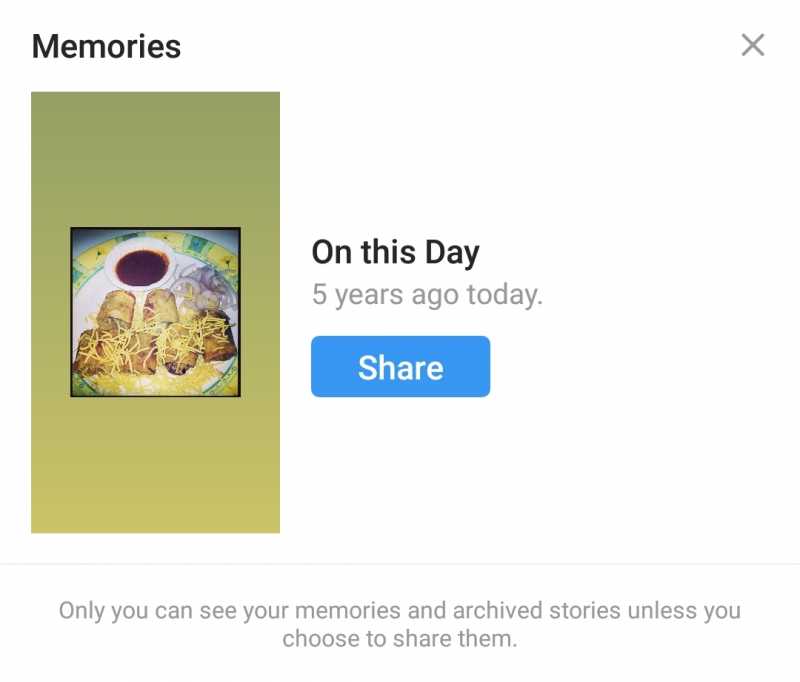This screenshot has height=682, width=800.
Task: Click the 'Memories' title text
Action: coord(106,46)
